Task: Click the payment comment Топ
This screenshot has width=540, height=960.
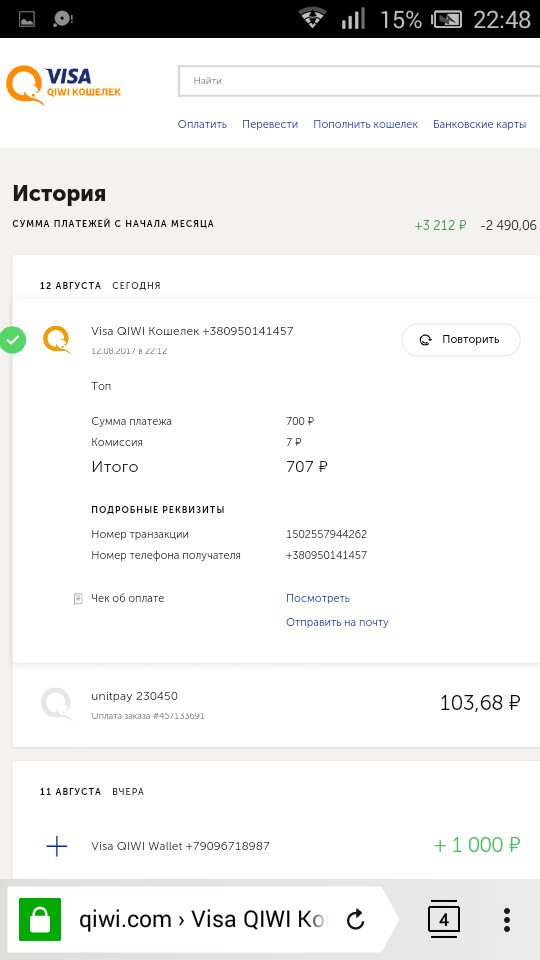Action: tap(101, 386)
